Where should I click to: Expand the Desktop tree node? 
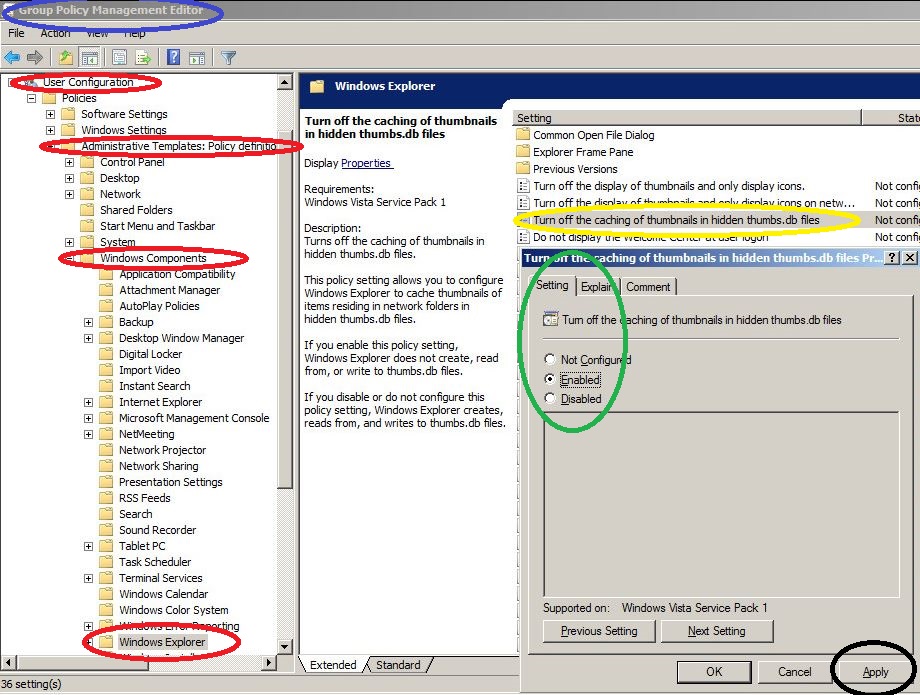[69, 178]
